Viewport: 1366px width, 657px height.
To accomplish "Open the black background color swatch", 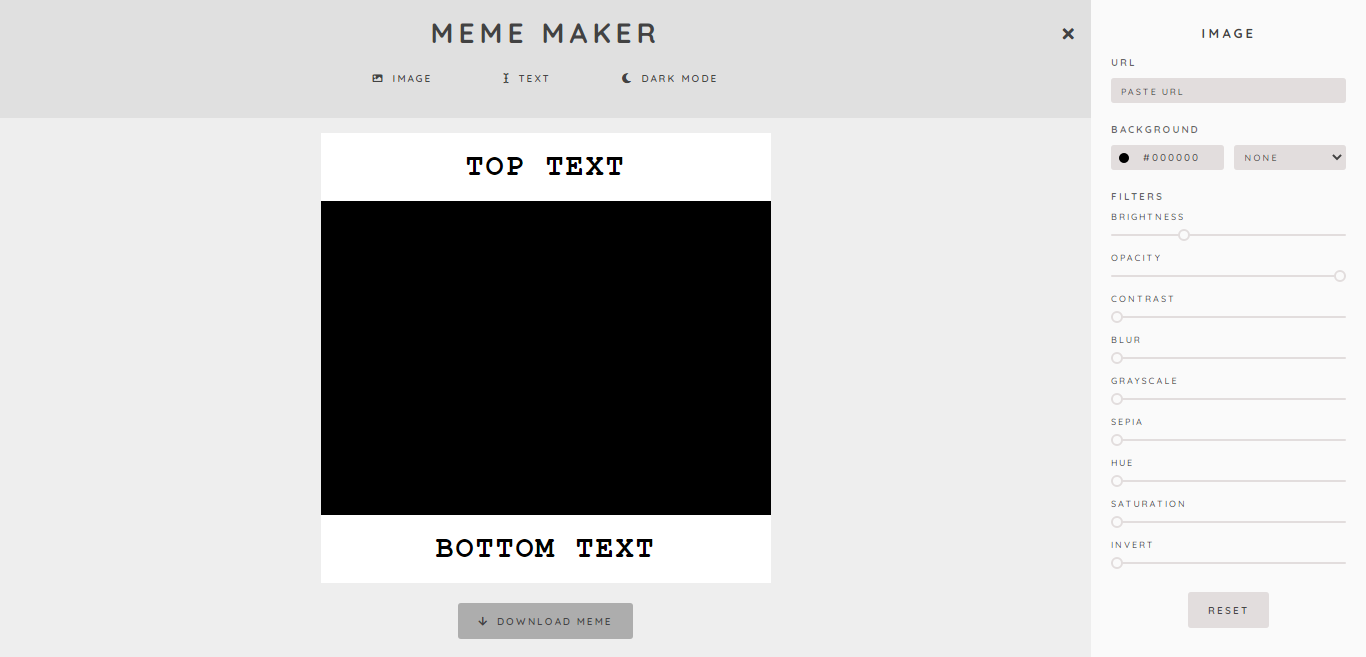I will [1124, 158].
